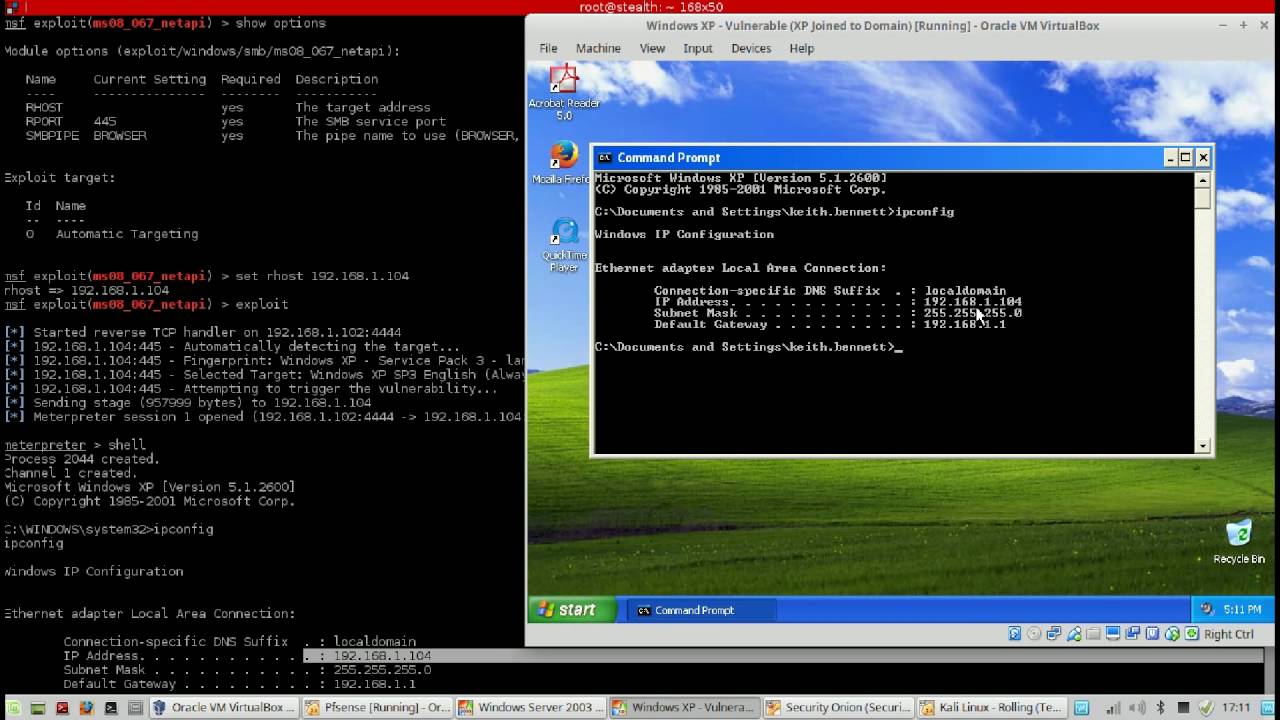Click Command Prompt scrollbar up arrow
1280x720 pixels.
1203,180
